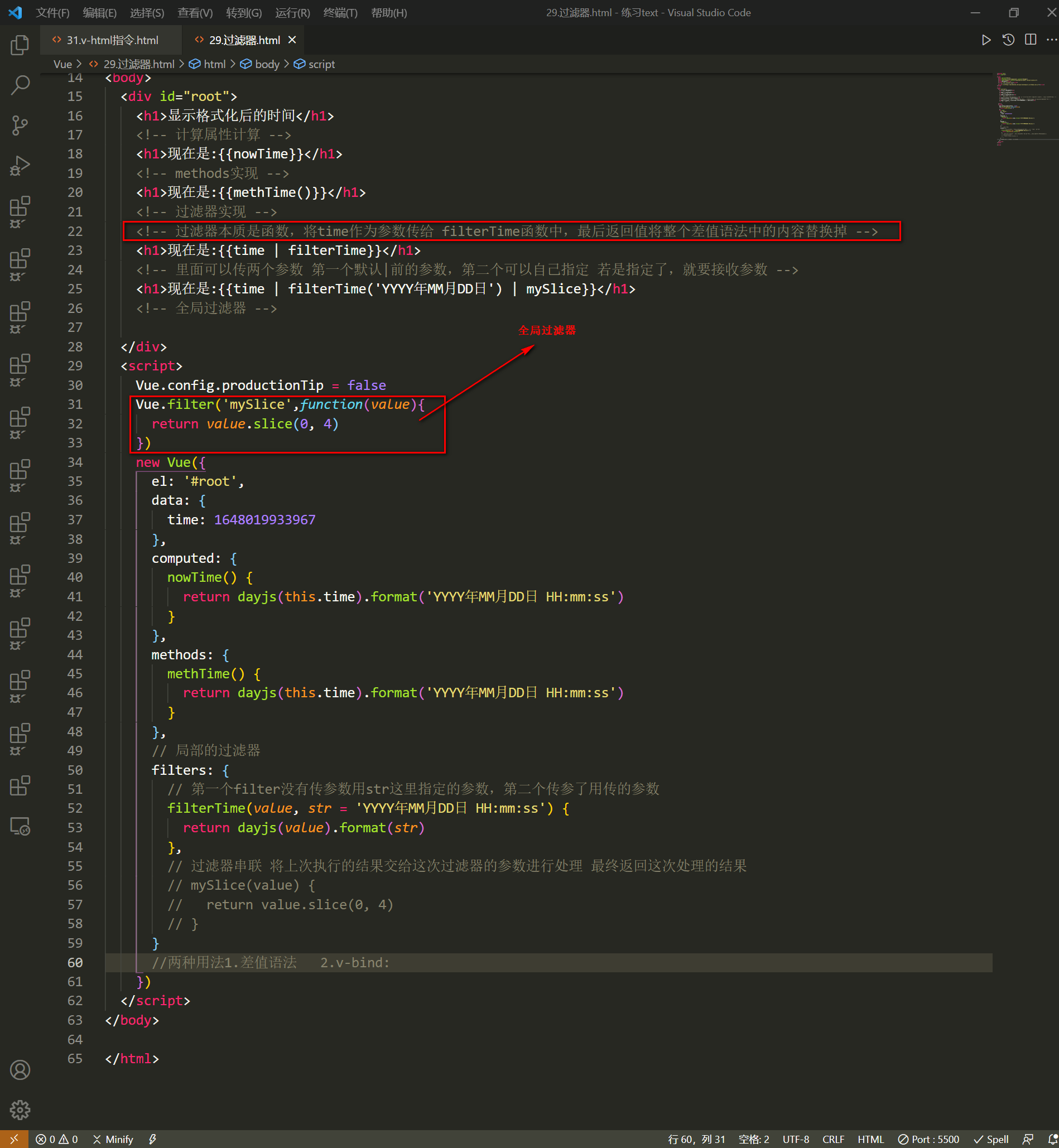Click the "computed:" key on line 39
Screen dimensions: 1059x1148
coord(186,558)
